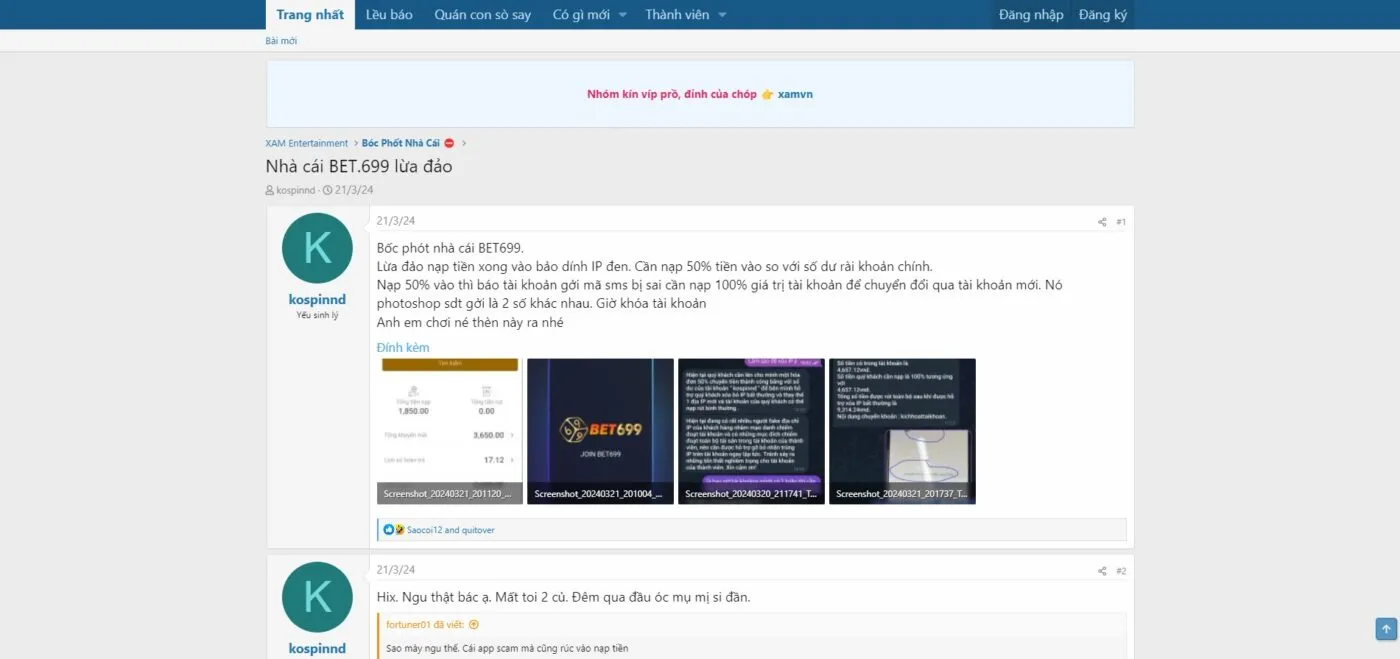
Task: Open the Bóc Phốt Nhà Cái breadcrumb
Action: point(401,143)
